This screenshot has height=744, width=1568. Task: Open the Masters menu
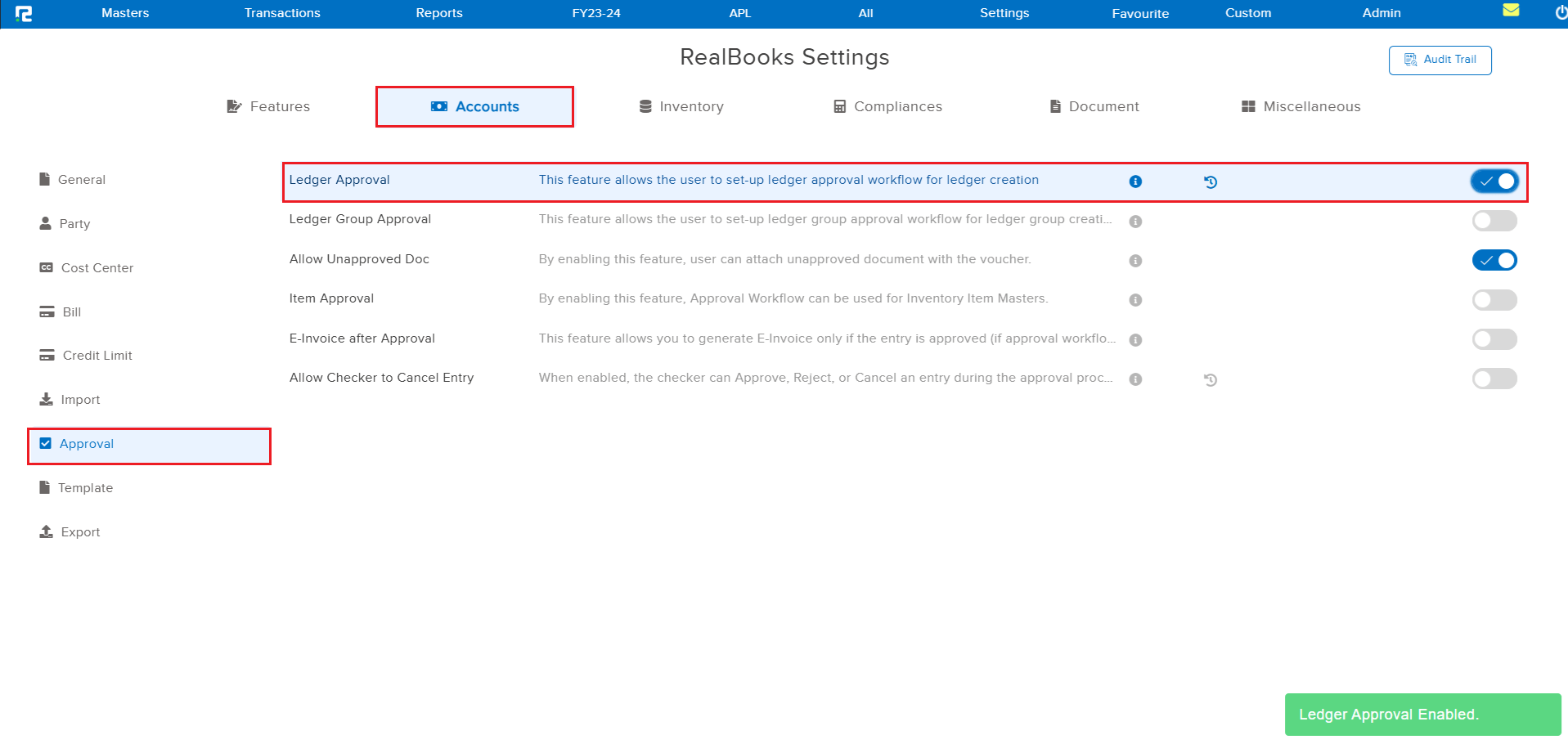pyautogui.click(x=125, y=13)
